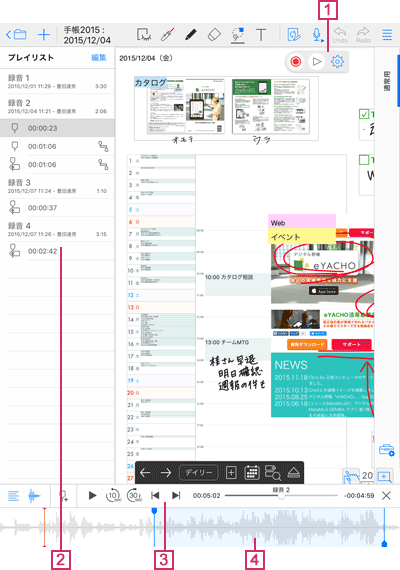The width and height of the screenshot is (400, 570).
Task: Open the microphone recording tool
Action: (x=317, y=35)
